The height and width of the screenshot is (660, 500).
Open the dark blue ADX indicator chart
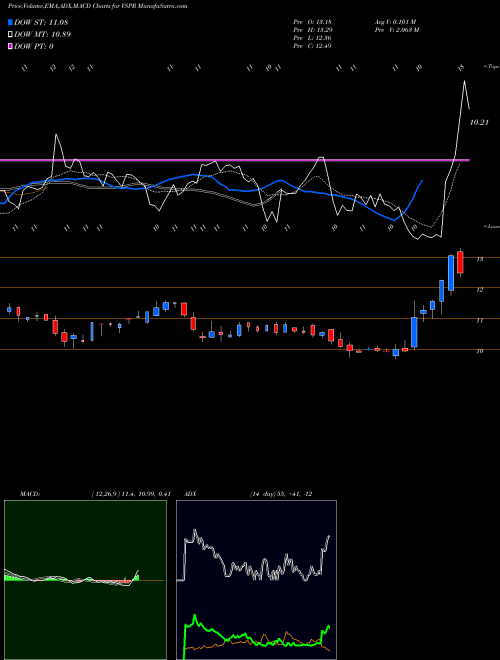[256, 580]
